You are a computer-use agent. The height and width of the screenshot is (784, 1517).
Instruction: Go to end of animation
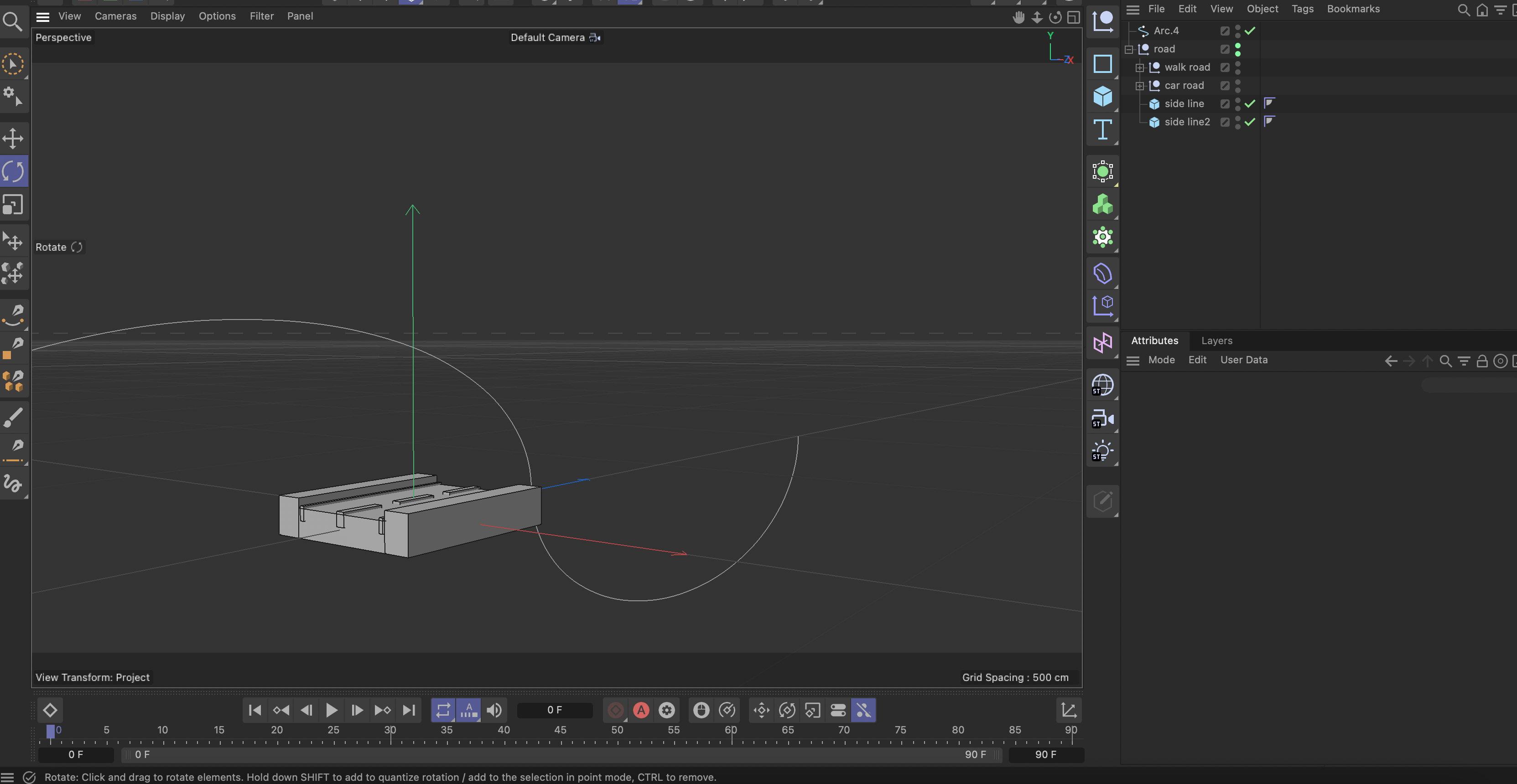tap(409, 711)
